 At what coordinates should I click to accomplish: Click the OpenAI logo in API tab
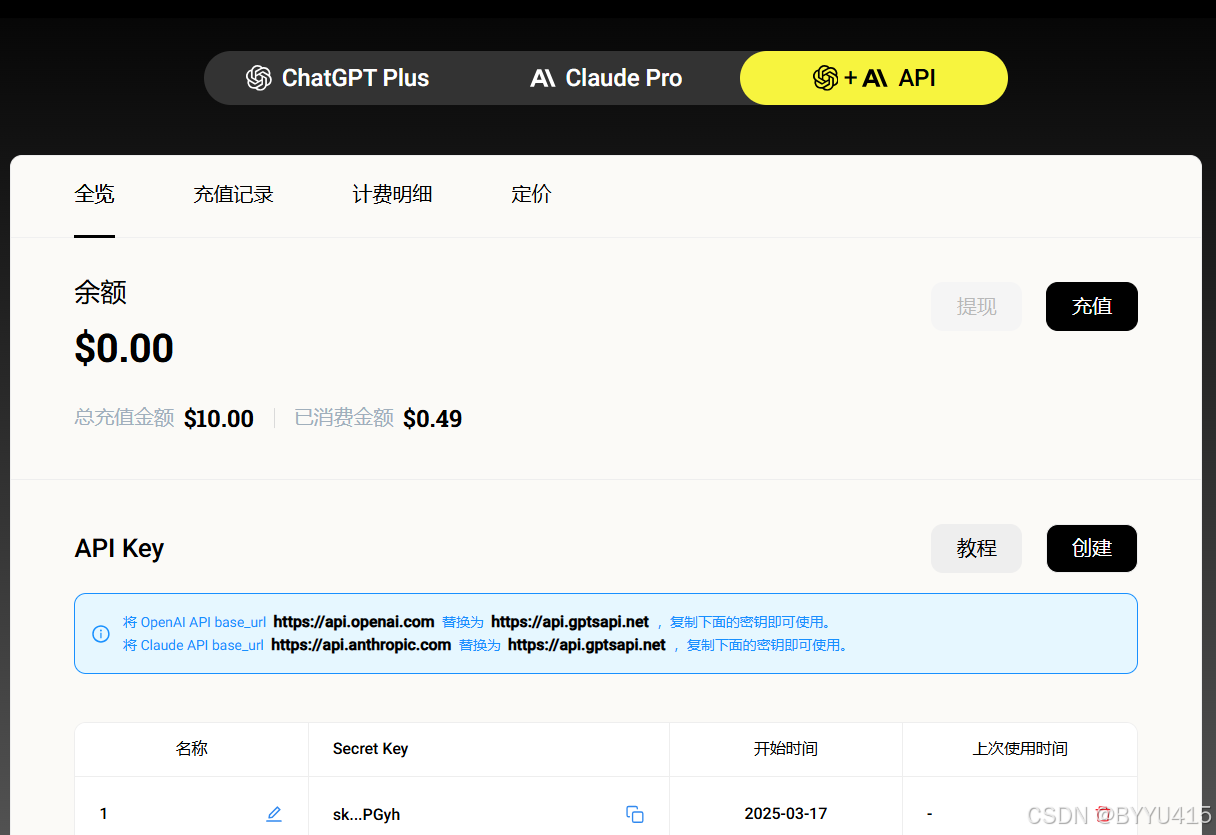point(826,78)
